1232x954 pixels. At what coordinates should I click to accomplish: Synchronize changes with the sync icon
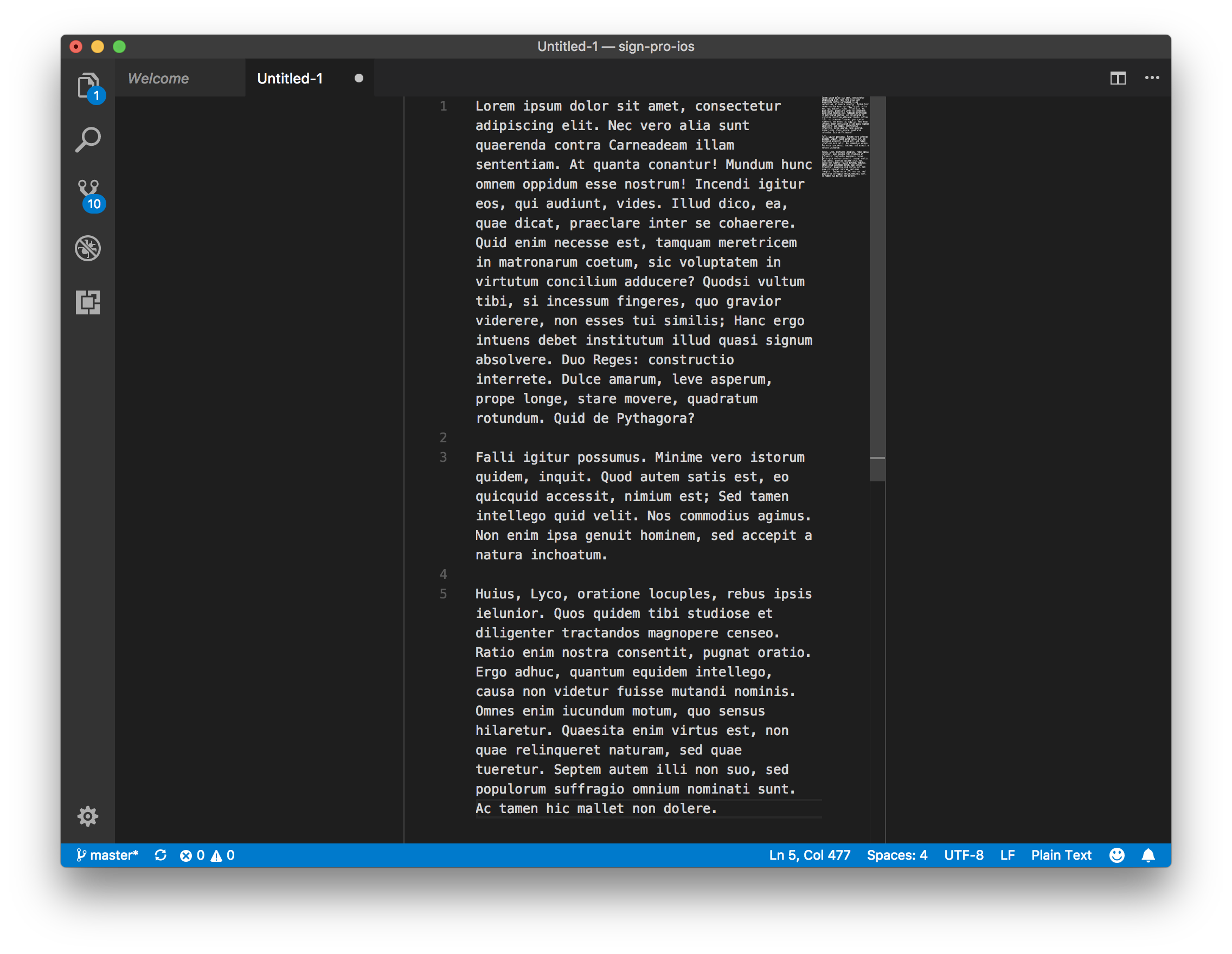(160, 855)
